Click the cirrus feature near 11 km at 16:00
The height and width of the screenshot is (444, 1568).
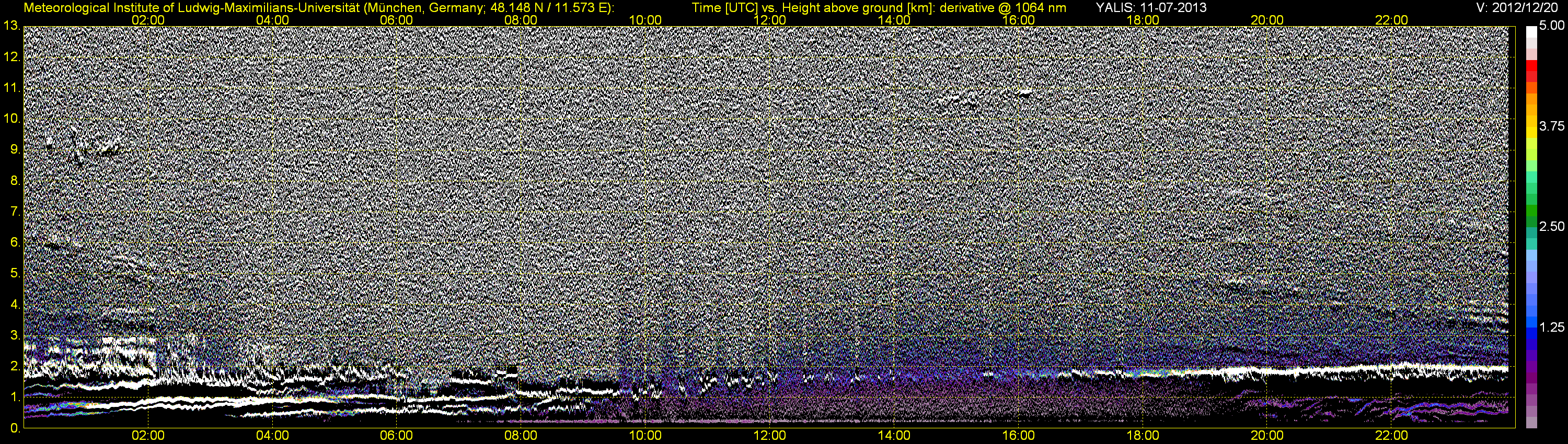click(x=1024, y=93)
